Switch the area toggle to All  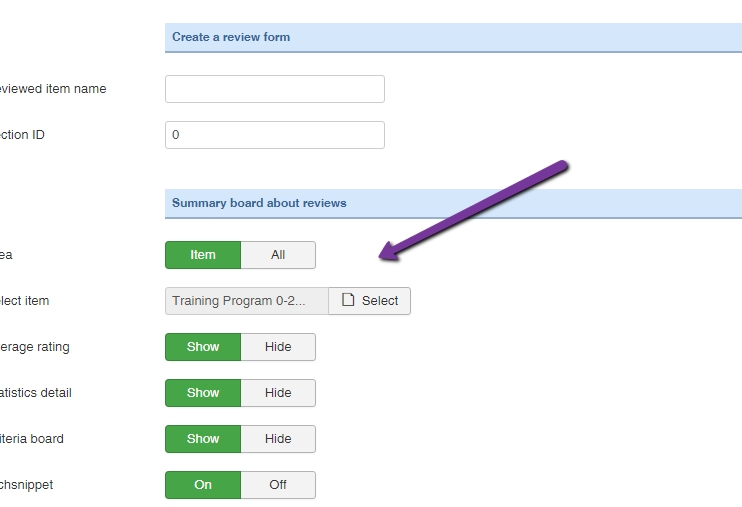pyautogui.click(x=278, y=255)
